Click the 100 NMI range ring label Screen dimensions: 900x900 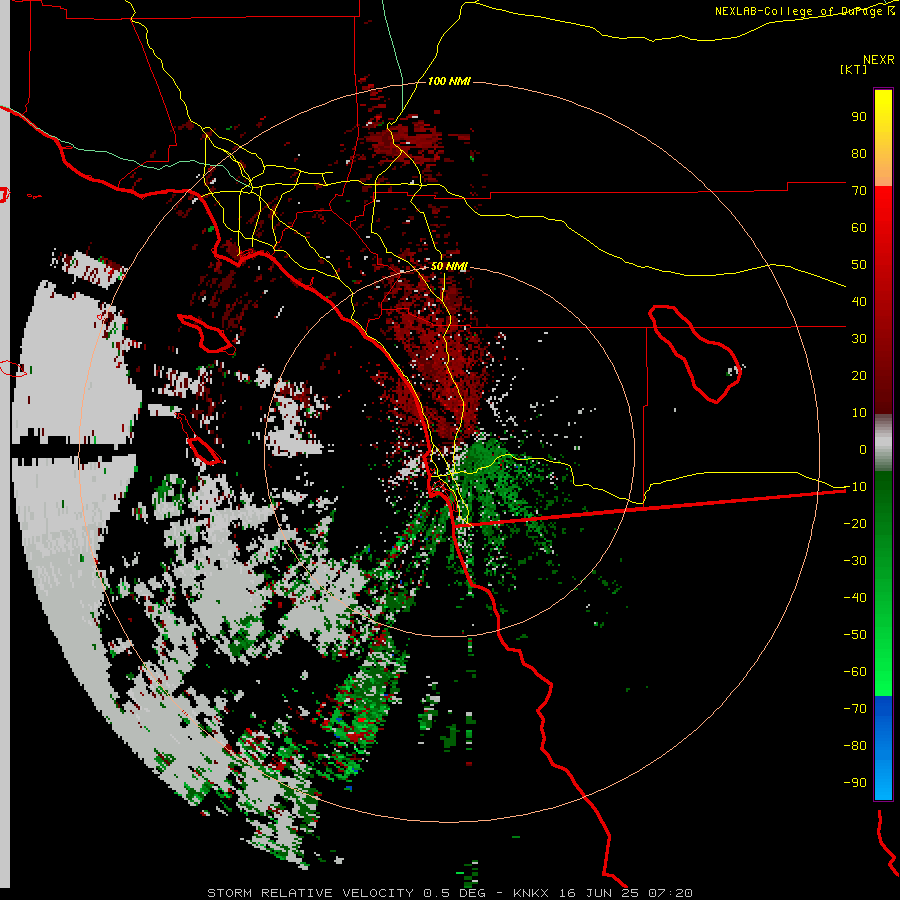click(x=449, y=82)
